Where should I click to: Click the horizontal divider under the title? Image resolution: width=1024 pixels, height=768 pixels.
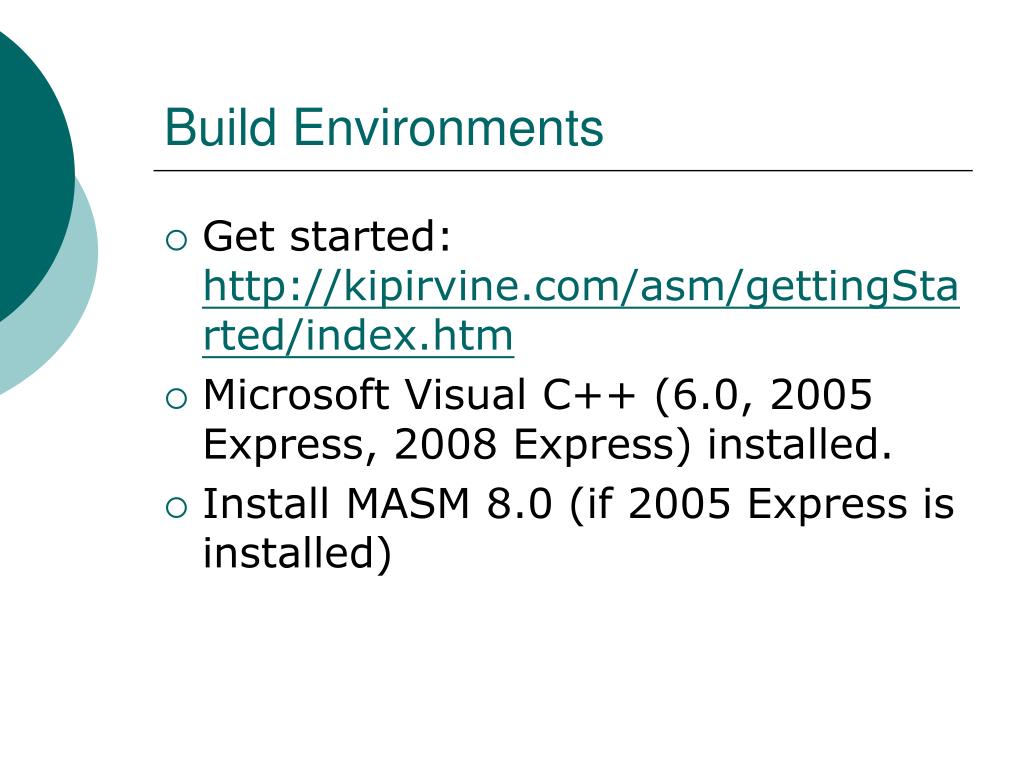click(563, 170)
